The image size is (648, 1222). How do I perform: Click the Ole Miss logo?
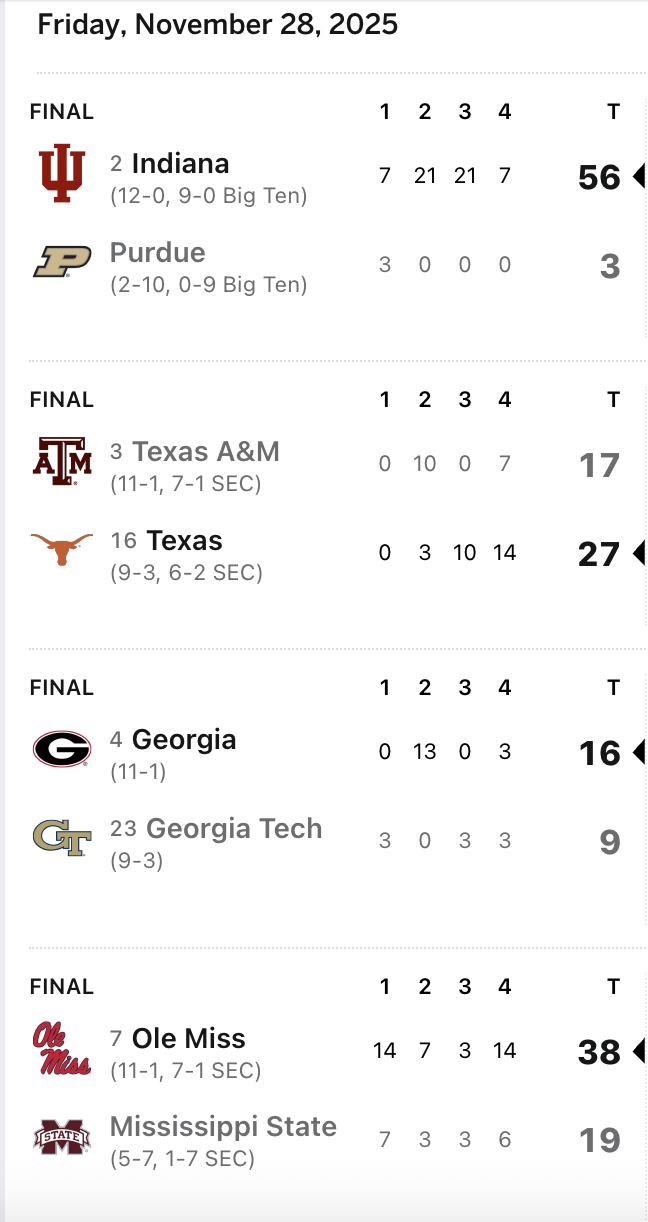(64, 1048)
